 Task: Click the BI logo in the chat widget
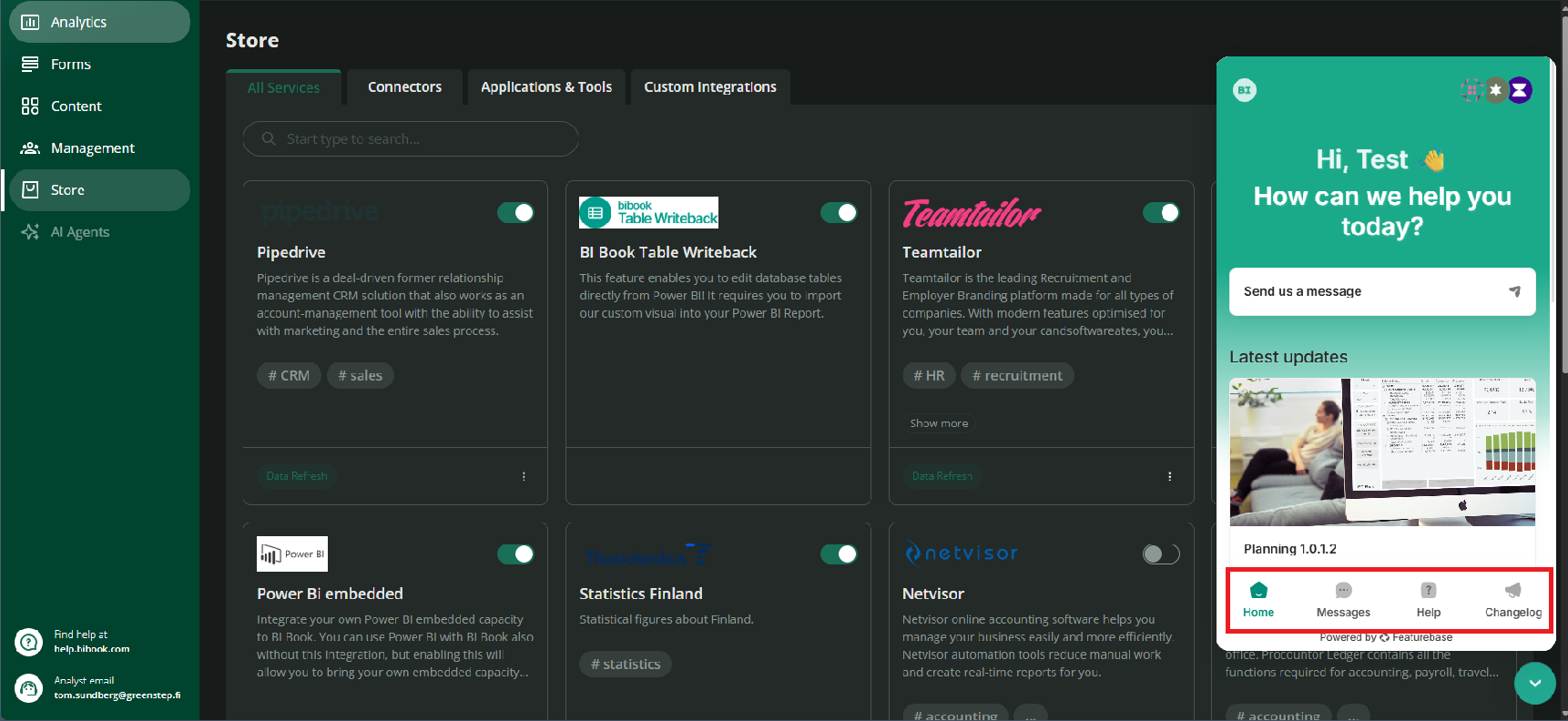coord(1245,90)
